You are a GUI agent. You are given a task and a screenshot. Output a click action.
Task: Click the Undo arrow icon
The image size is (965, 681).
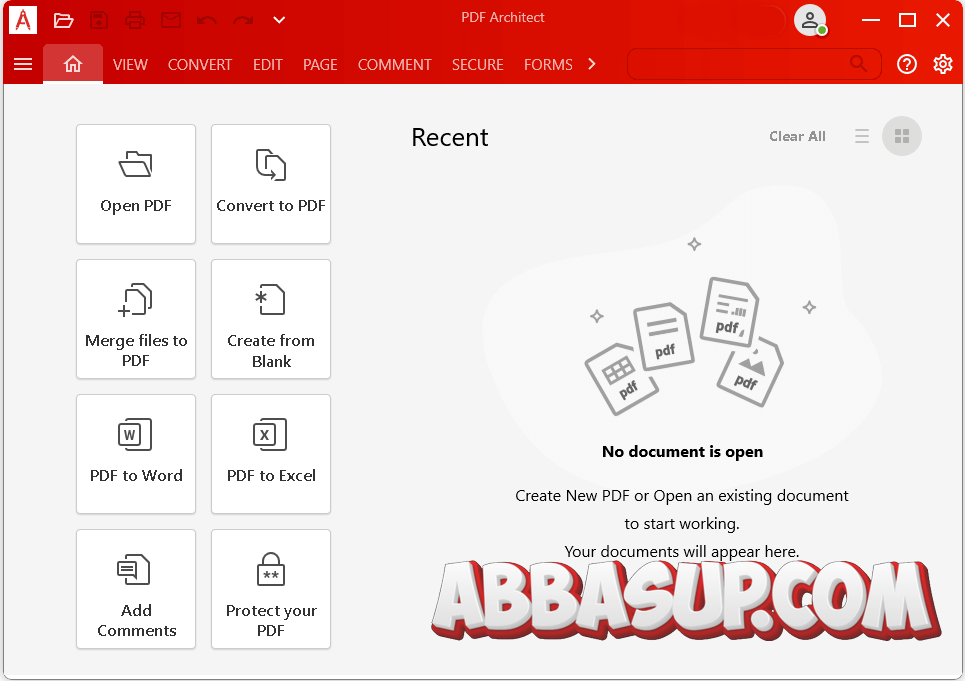[206, 20]
